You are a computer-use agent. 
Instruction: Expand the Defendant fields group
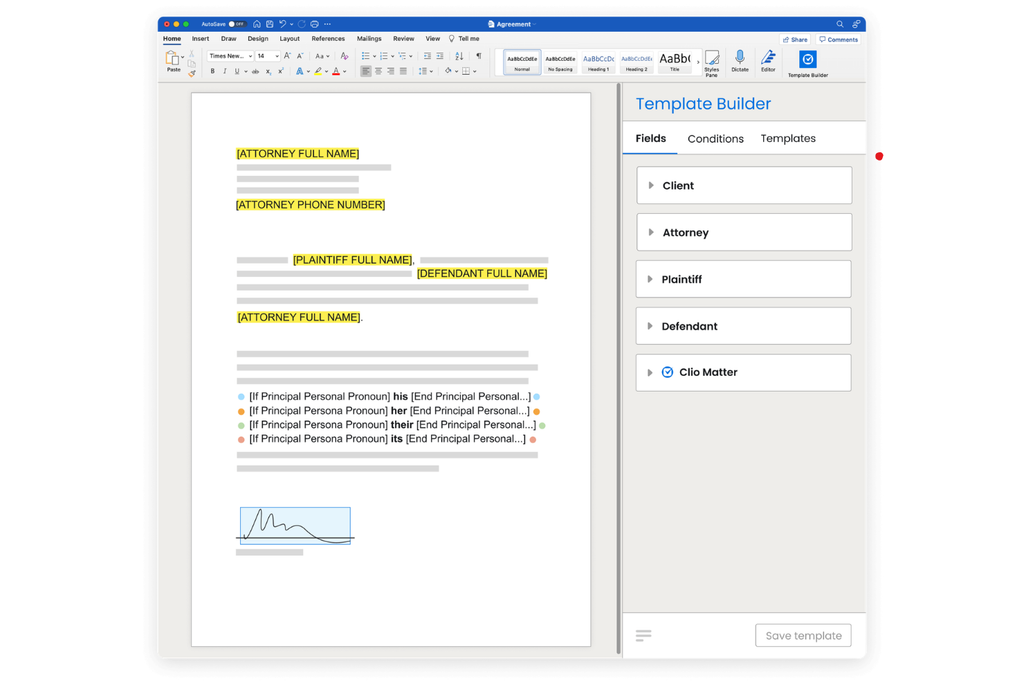744,326
